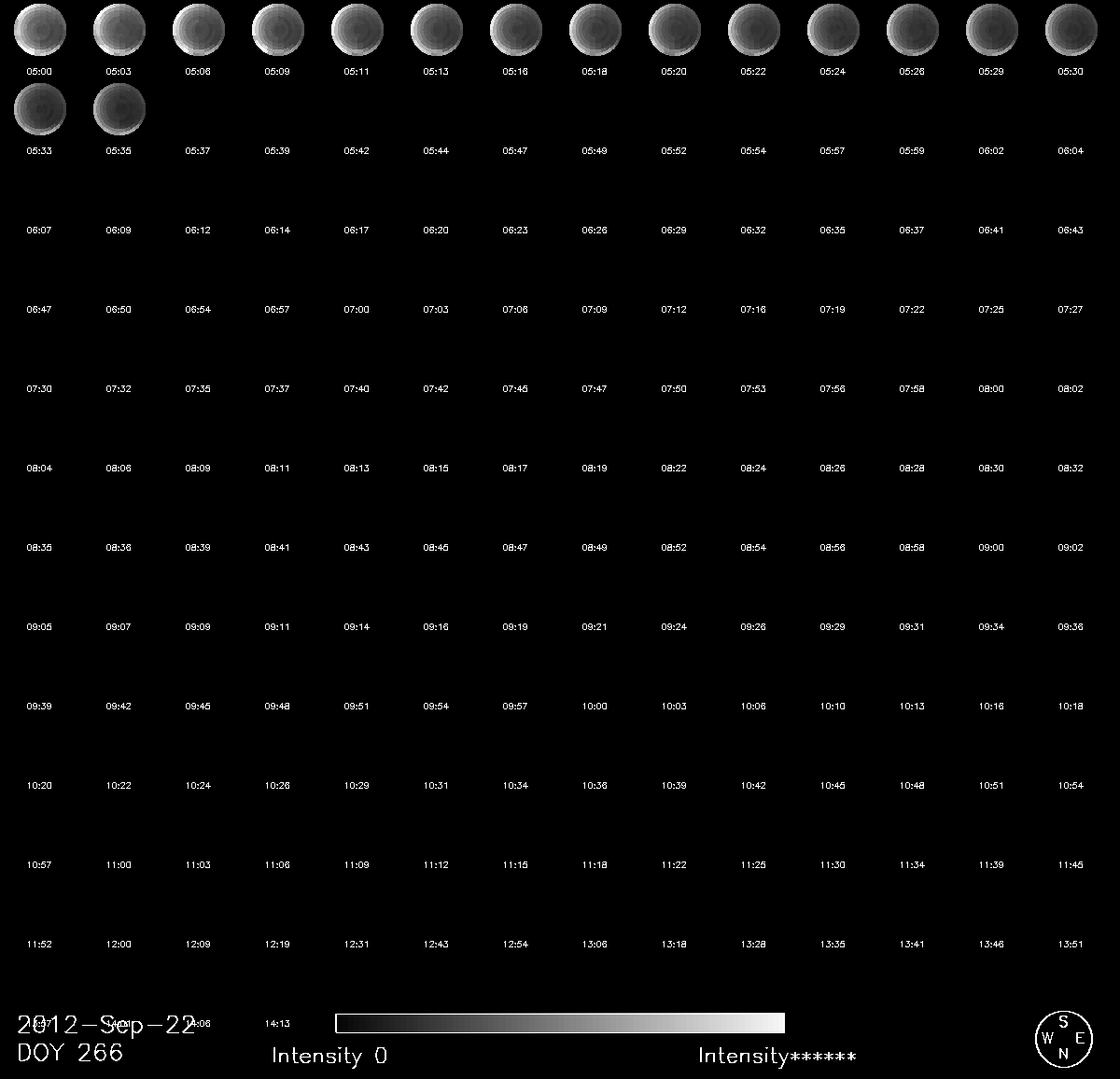Click the grayscale intensity color bar
The width and height of the screenshot is (1120, 1079).
pos(560,1023)
